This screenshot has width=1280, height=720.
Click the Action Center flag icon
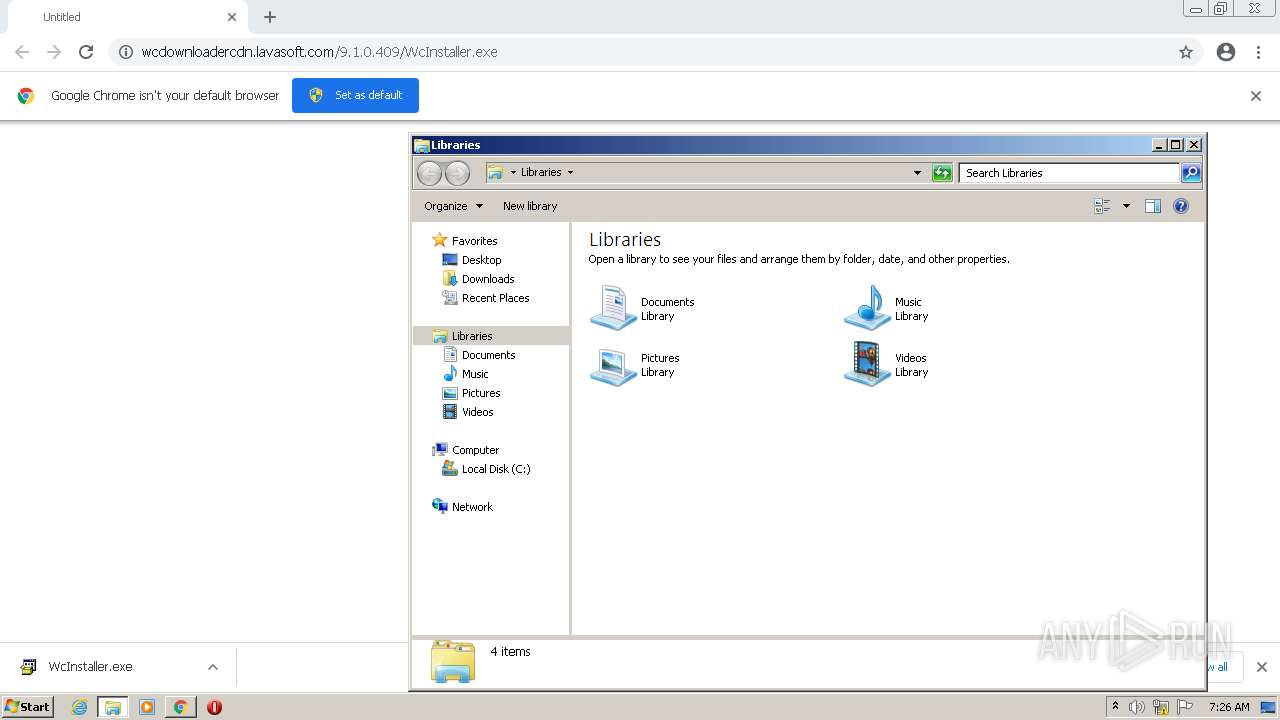click(x=1185, y=707)
